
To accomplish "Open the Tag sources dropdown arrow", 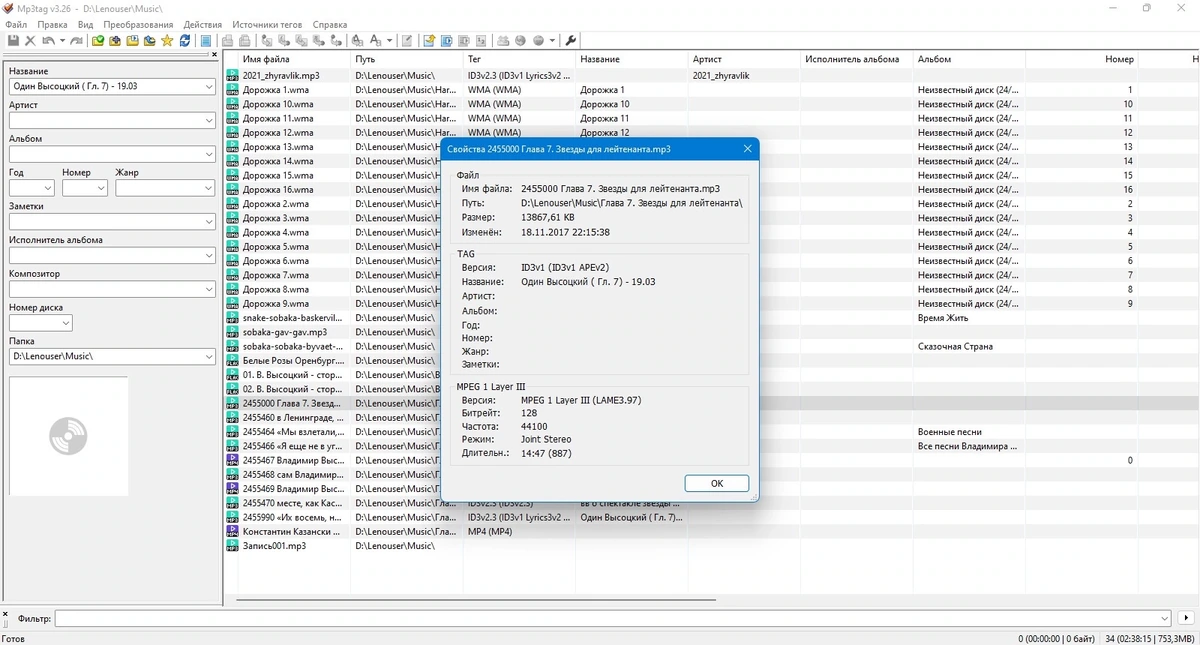I will [552, 40].
